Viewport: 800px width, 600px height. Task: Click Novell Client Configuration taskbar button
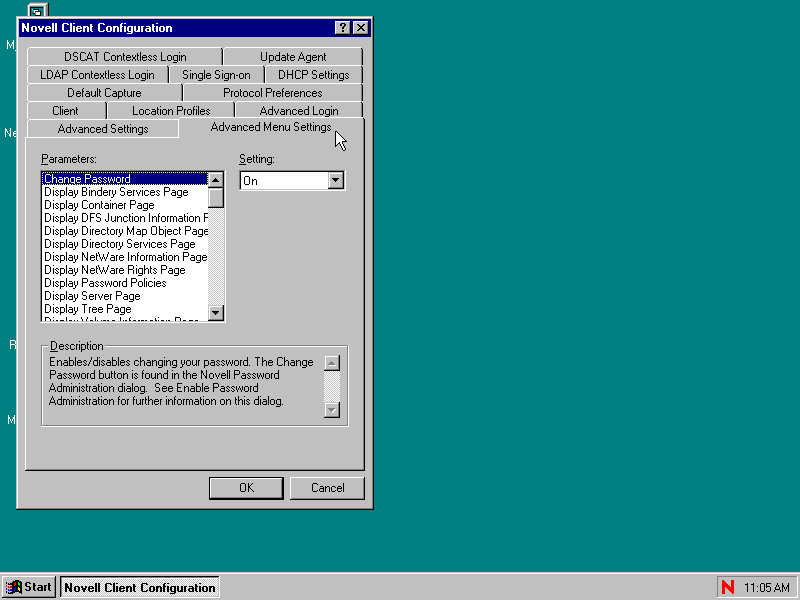140,587
